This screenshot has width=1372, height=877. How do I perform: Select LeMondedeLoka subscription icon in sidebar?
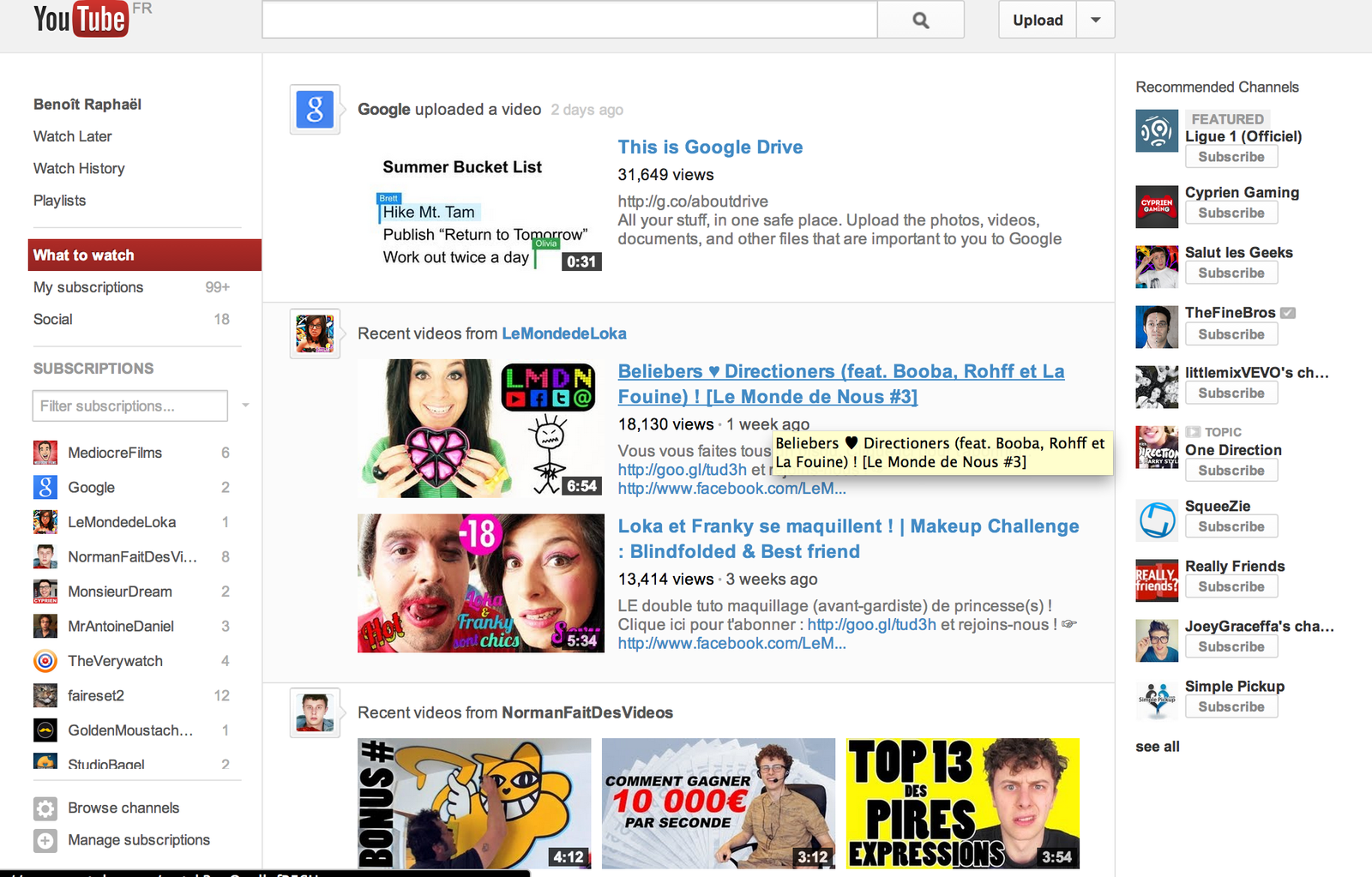click(45, 522)
